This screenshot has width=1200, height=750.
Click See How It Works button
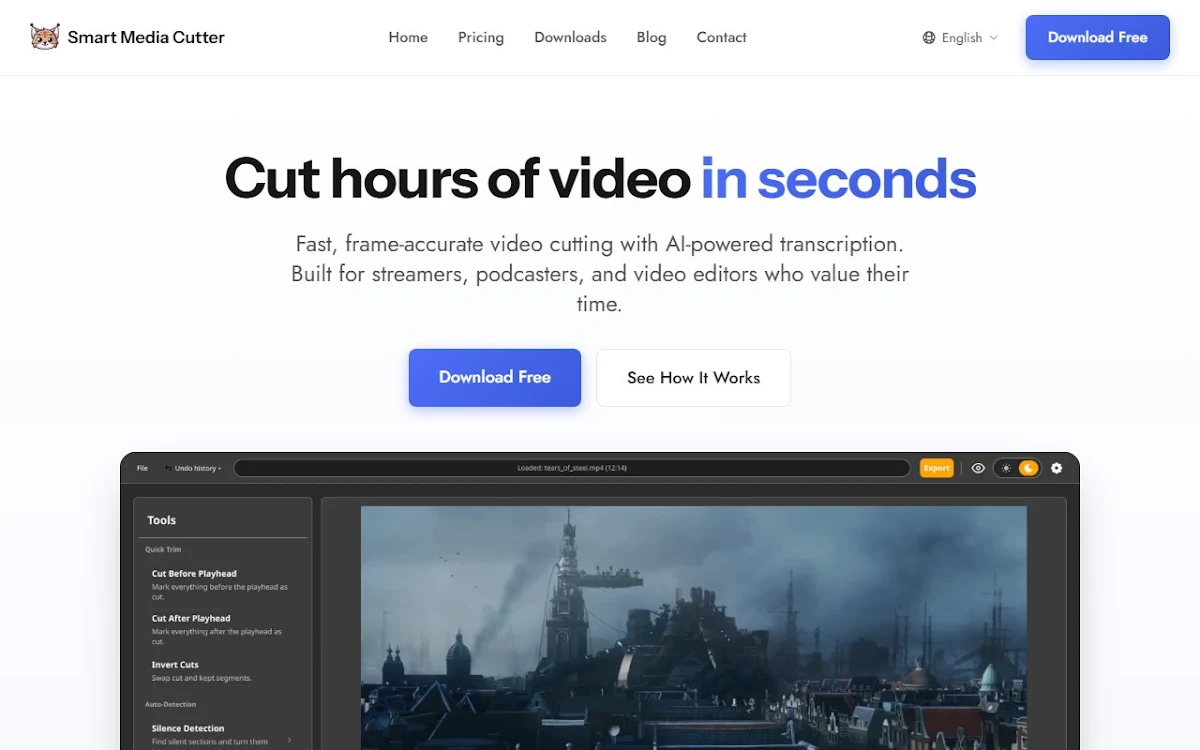pos(693,377)
